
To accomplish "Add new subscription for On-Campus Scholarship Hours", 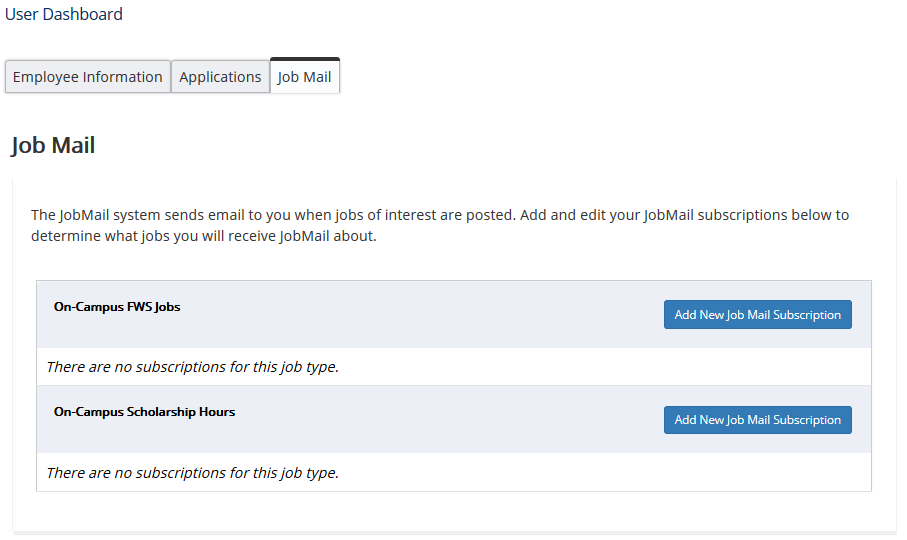I will [757, 420].
